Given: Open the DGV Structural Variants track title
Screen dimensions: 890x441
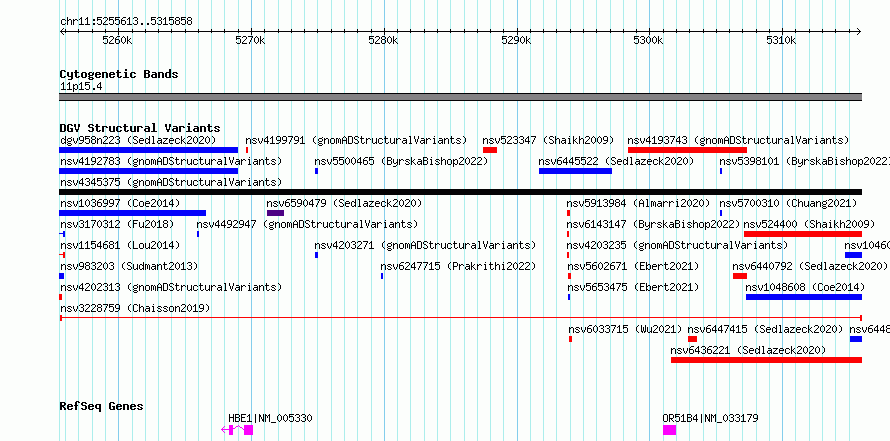Looking at the screenshot, I should [x=140, y=128].
